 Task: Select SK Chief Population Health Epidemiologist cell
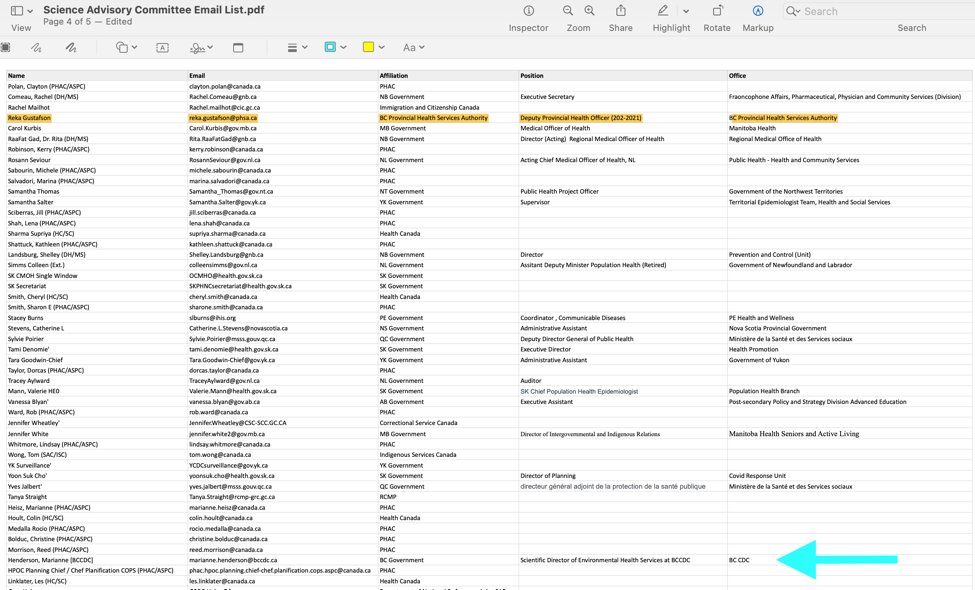point(579,392)
